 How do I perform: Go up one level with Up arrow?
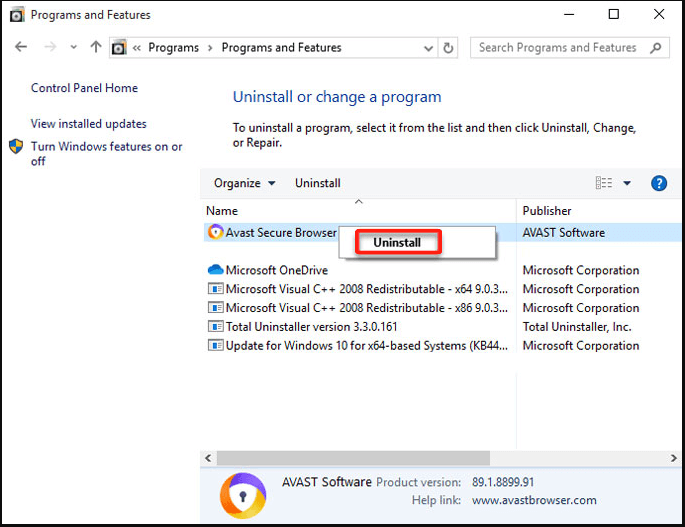tap(96, 47)
